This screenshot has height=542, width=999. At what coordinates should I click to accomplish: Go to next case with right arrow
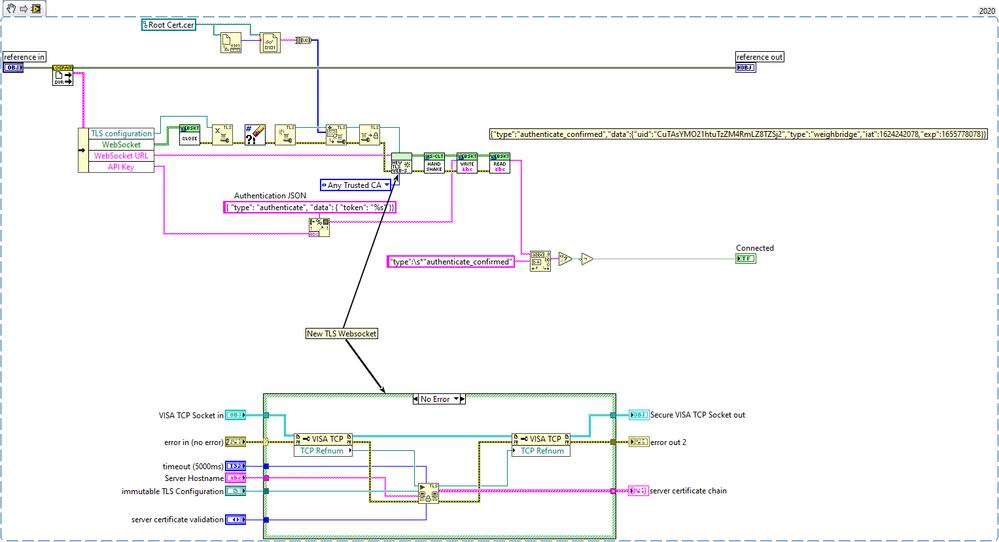click(463, 399)
